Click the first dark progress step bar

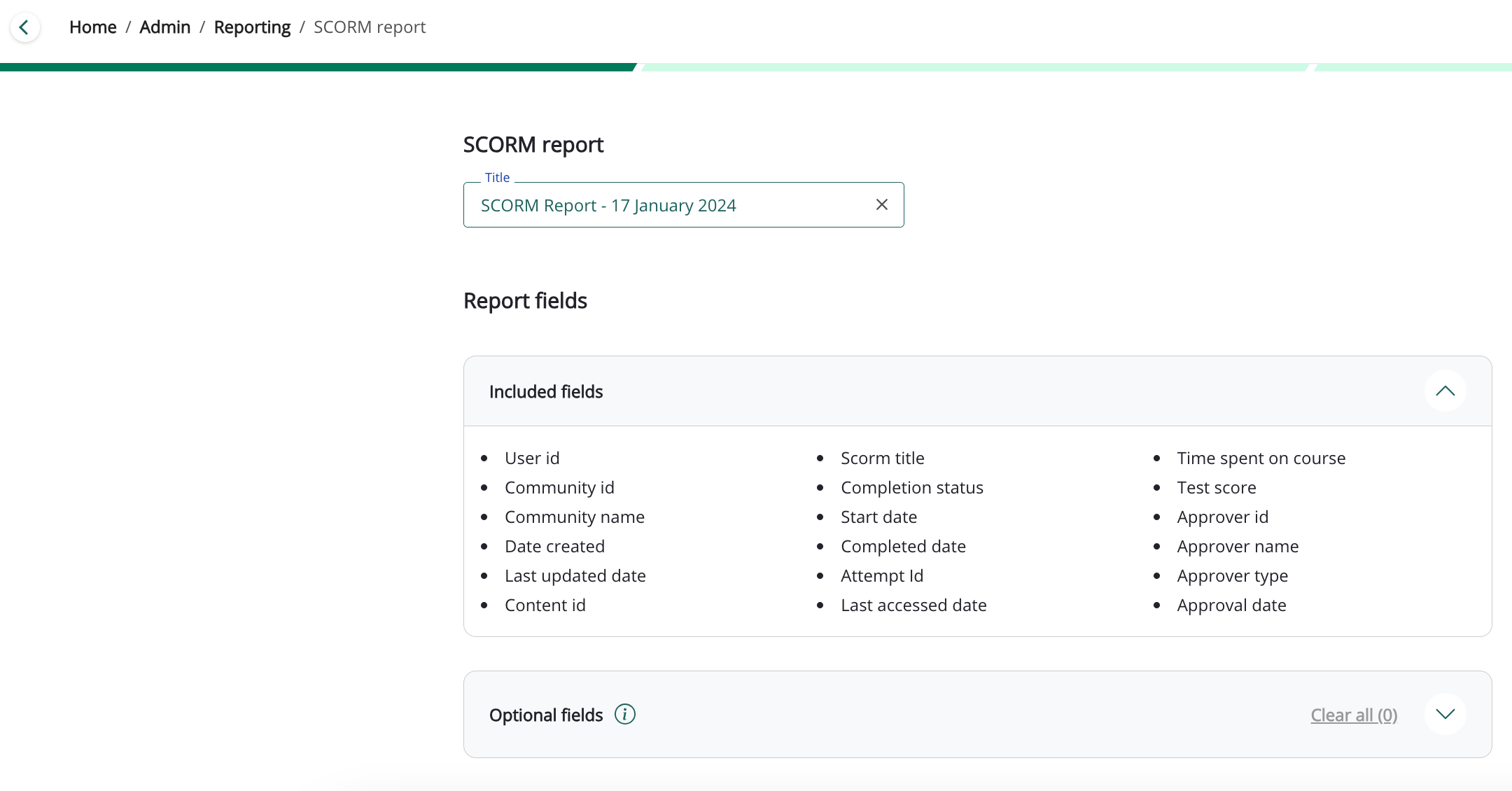point(315,67)
